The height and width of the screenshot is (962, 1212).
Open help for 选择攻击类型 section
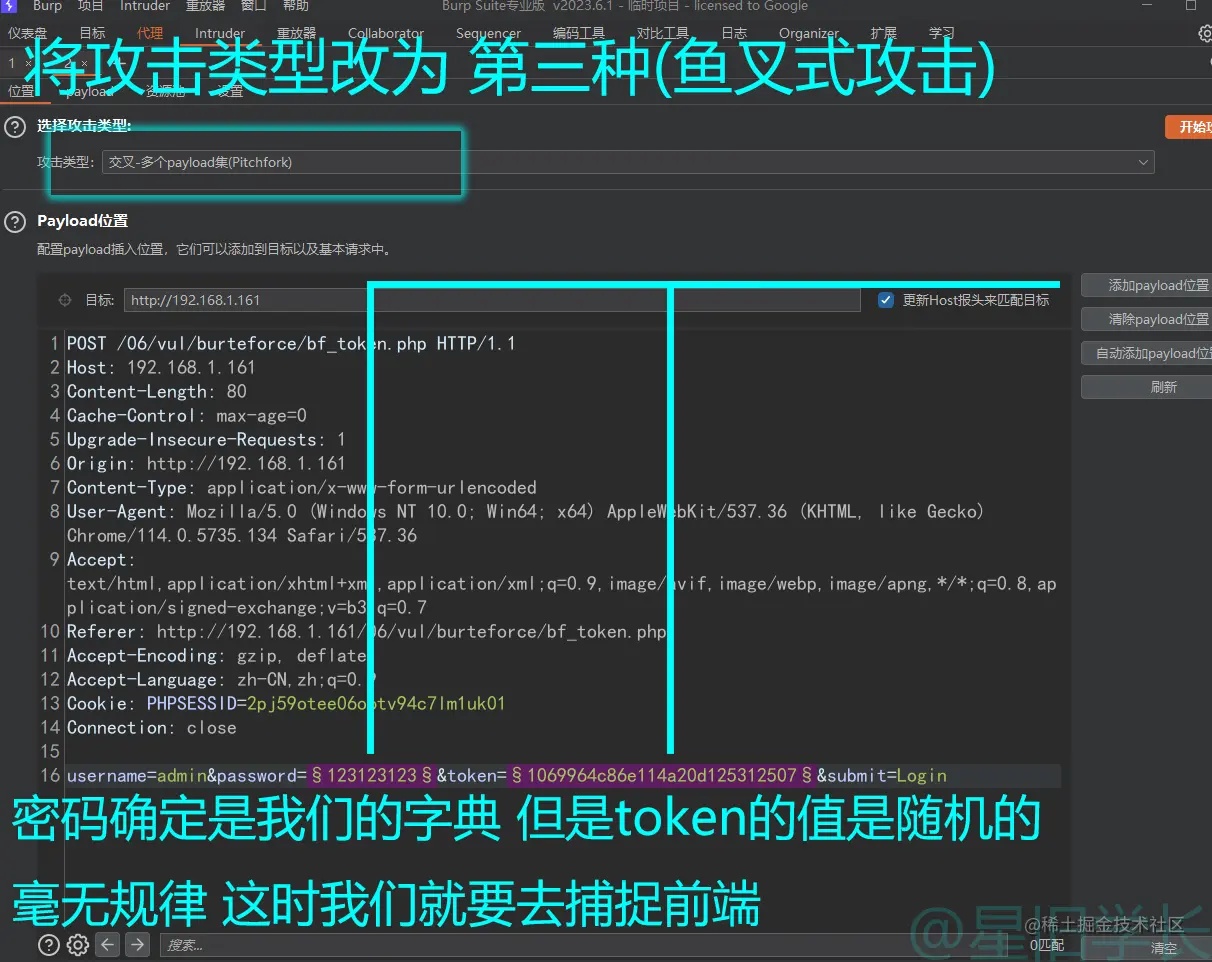click(14, 127)
